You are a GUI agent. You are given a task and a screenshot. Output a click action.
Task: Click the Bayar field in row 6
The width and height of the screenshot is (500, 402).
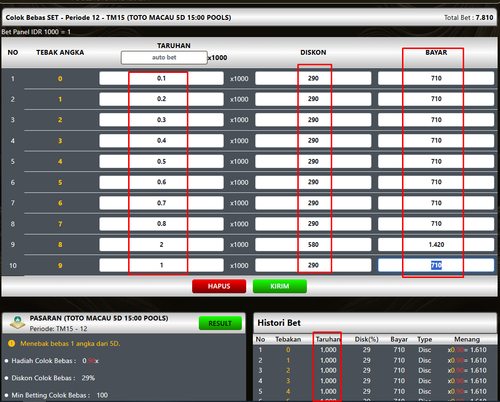click(436, 182)
